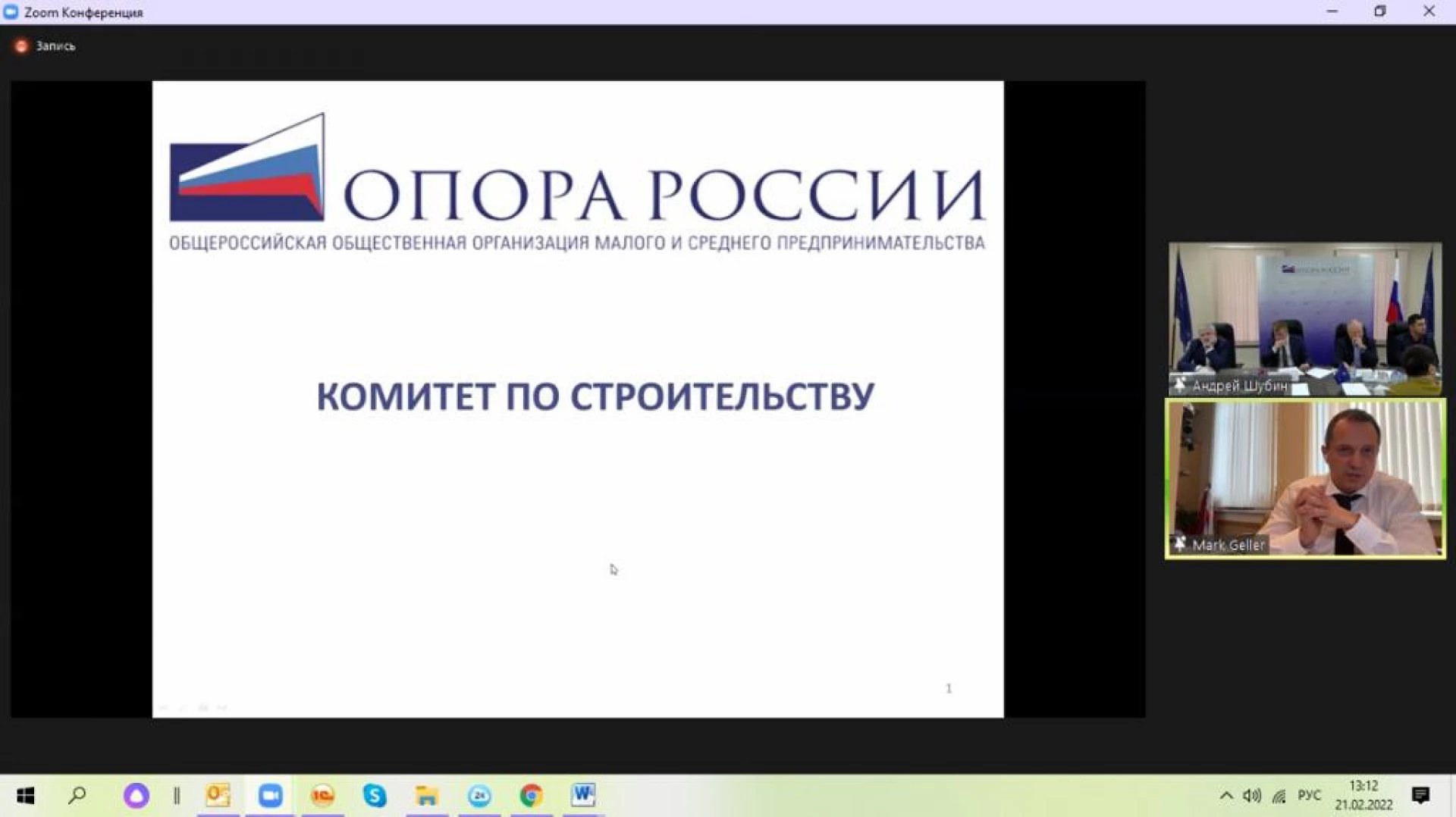Select the Mark Geller video thumbnail

(x=1305, y=479)
